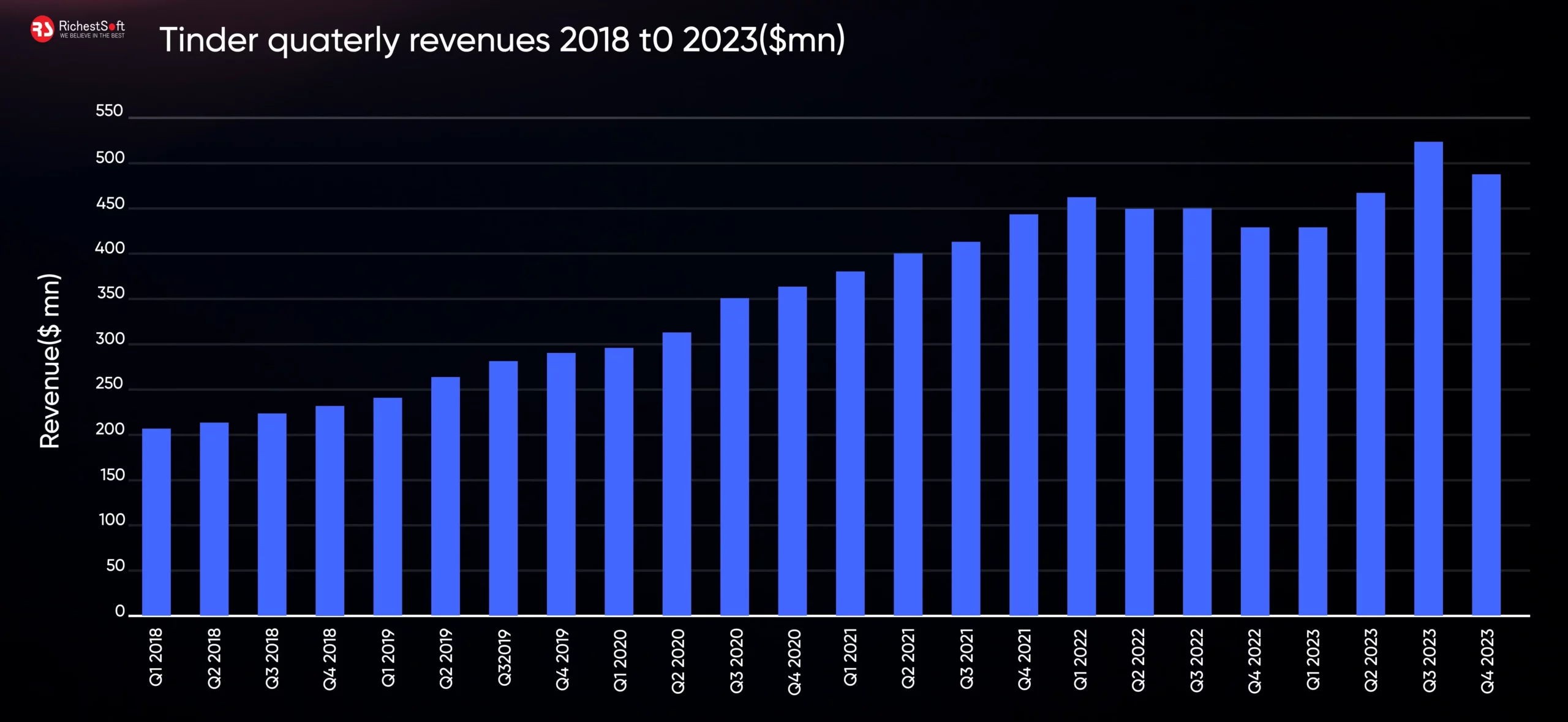Click the '500' y-axis label
Screen dimensions: 1568x722
click(110, 158)
